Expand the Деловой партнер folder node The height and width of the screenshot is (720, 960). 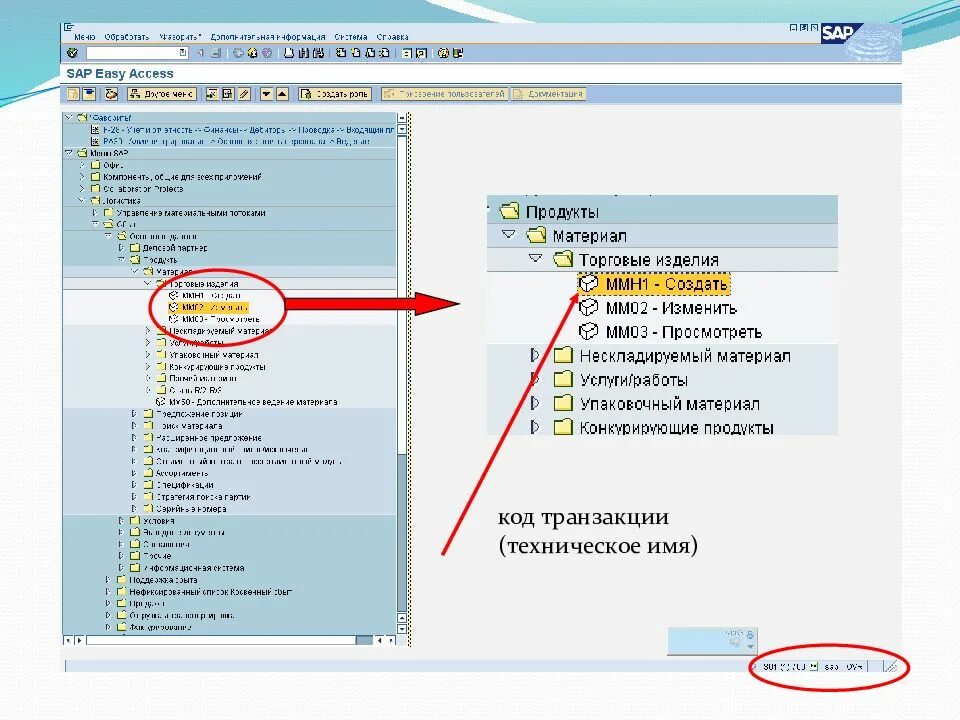(x=121, y=248)
